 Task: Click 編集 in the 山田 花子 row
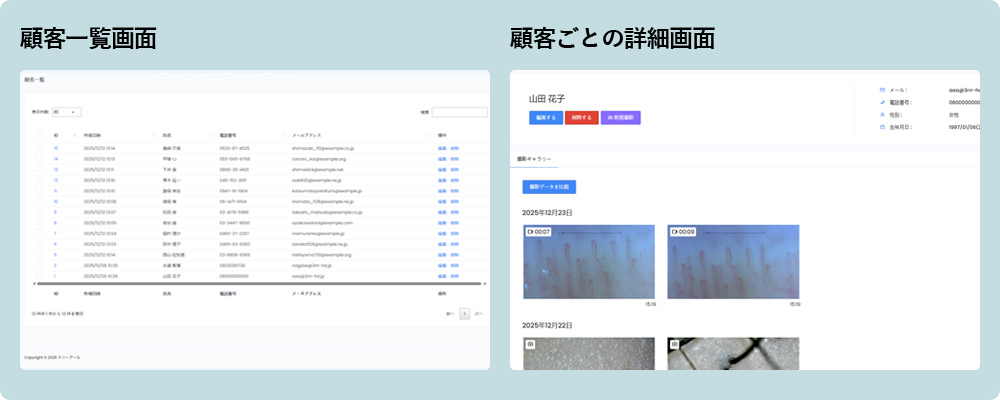442,276
